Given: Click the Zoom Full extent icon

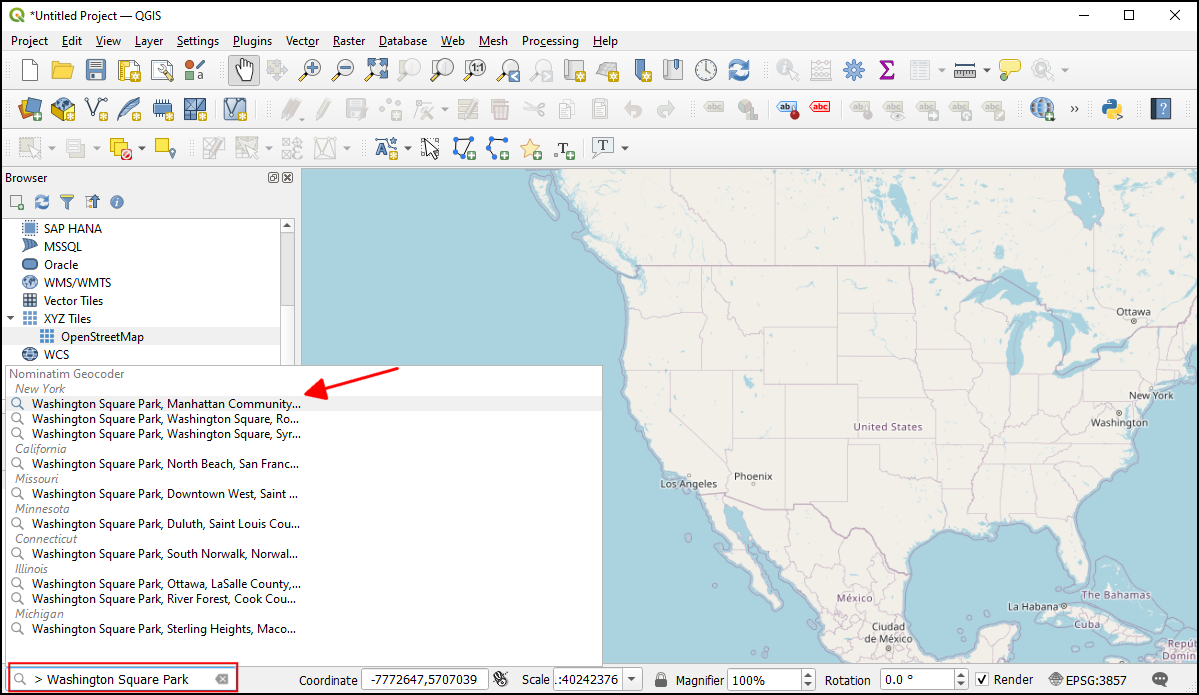Looking at the screenshot, I should click(376, 70).
